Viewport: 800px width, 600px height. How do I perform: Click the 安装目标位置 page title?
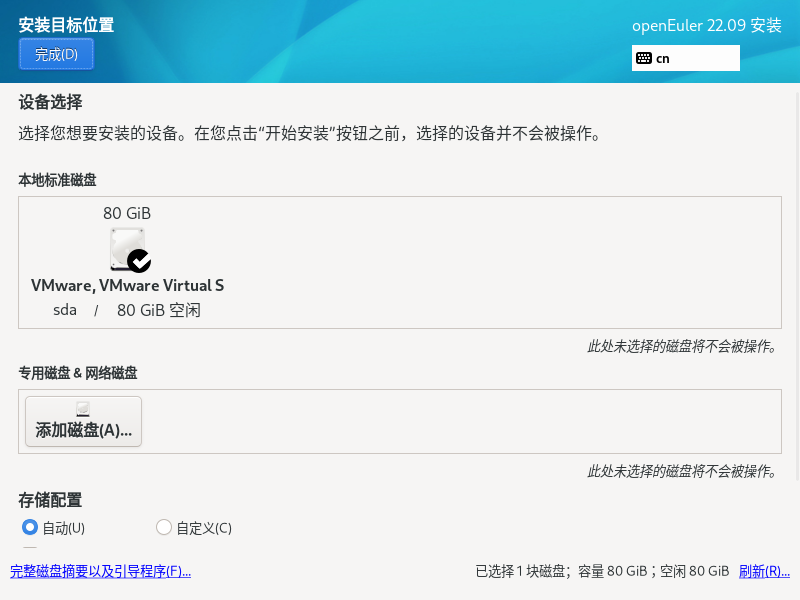pyautogui.click(x=66, y=25)
